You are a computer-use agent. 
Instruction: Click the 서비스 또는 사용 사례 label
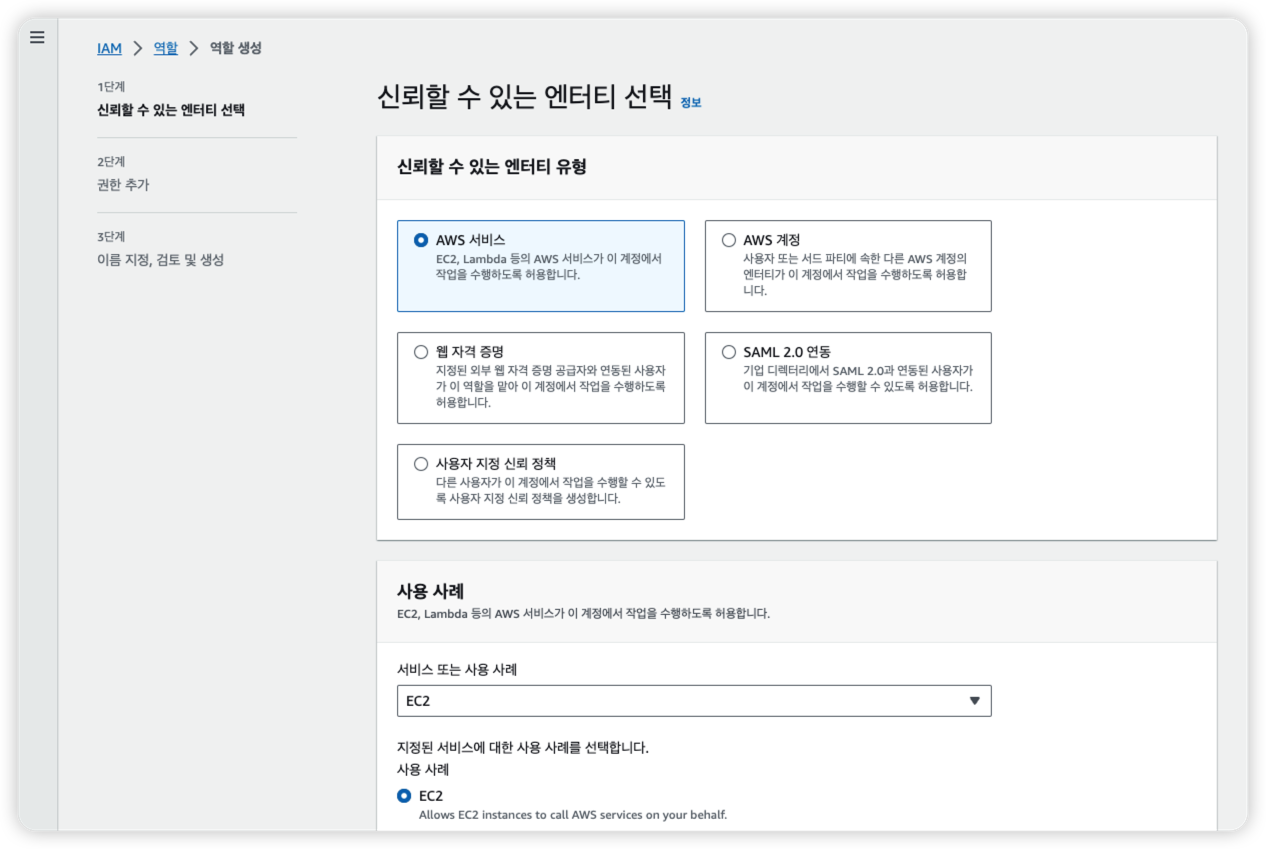pyautogui.click(x=457, y=670)
